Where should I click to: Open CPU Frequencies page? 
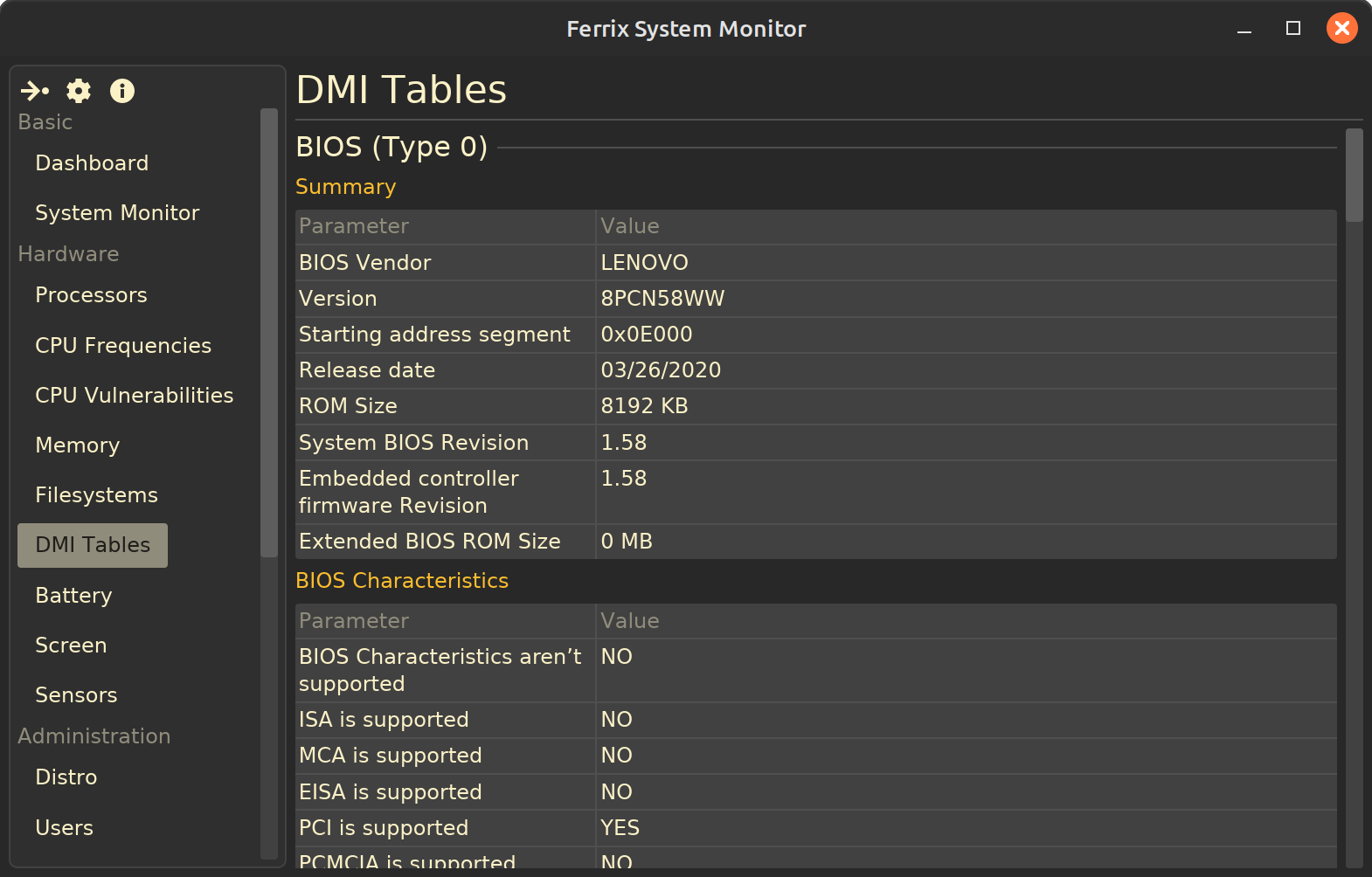coord(123,346)
